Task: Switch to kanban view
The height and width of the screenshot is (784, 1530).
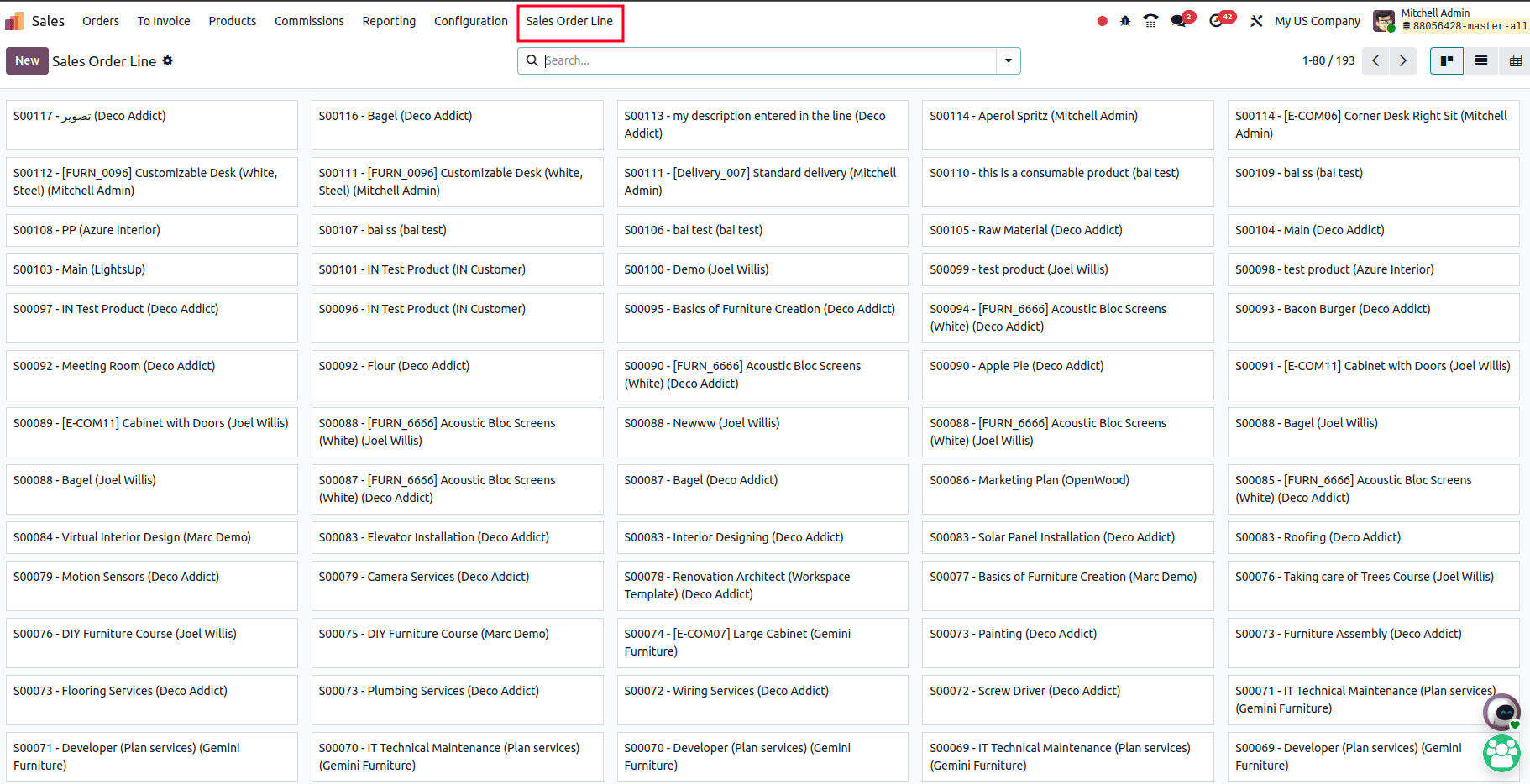Action: [x=1447, y=60]
